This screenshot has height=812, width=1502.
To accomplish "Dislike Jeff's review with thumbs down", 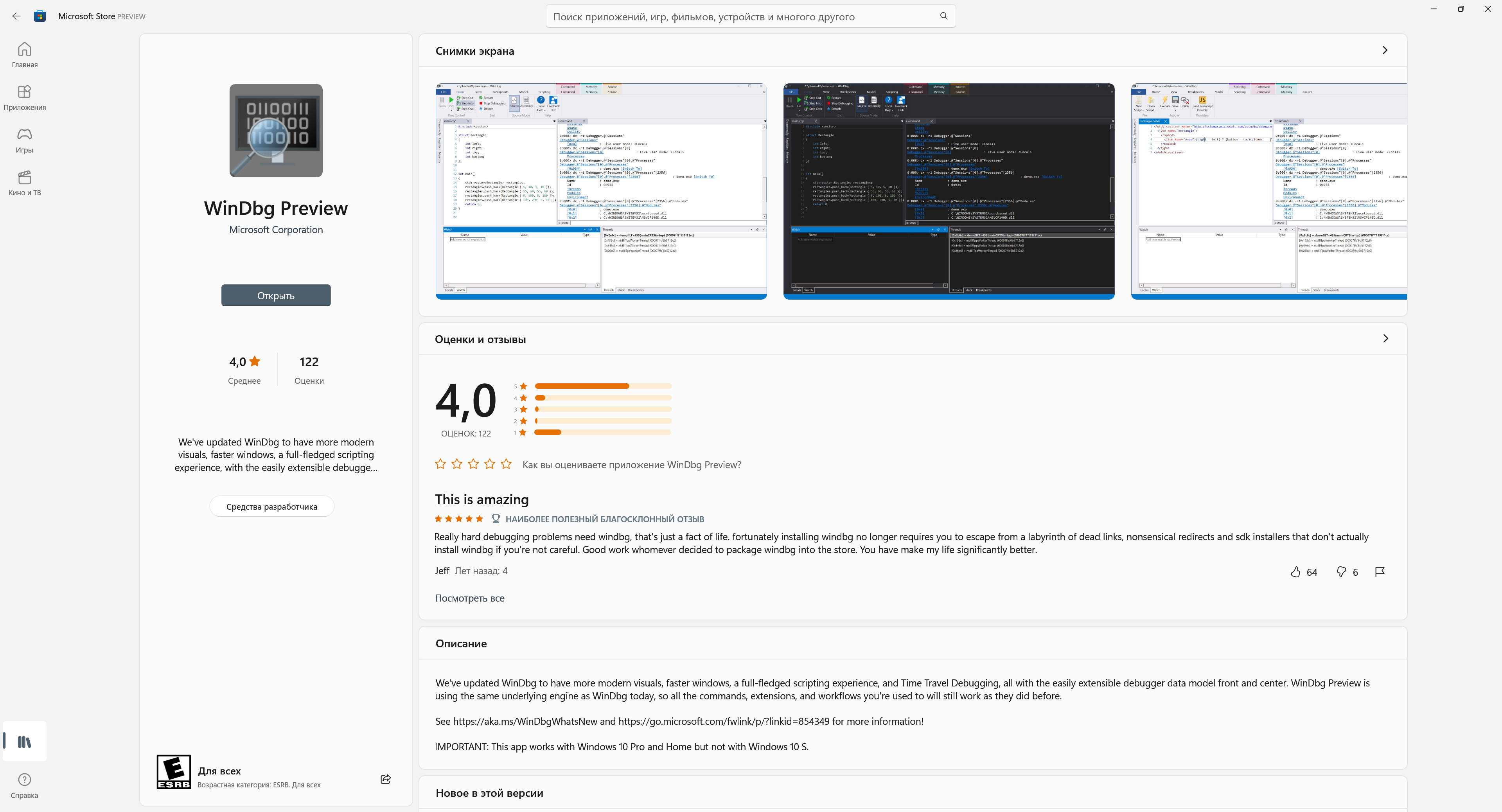I will (x=1341, y=572).
